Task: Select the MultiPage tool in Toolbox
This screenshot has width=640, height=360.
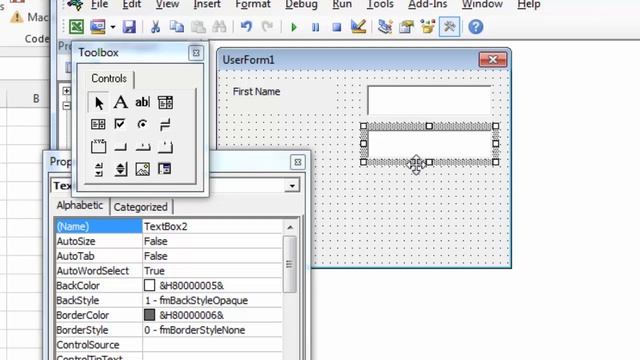Action: (165, 147)
